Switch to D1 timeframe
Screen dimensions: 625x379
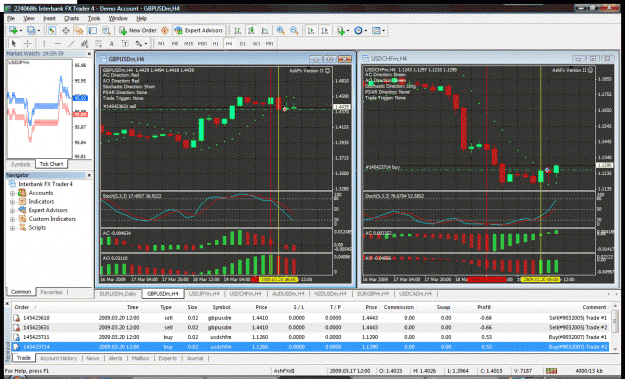coord(242,44)
